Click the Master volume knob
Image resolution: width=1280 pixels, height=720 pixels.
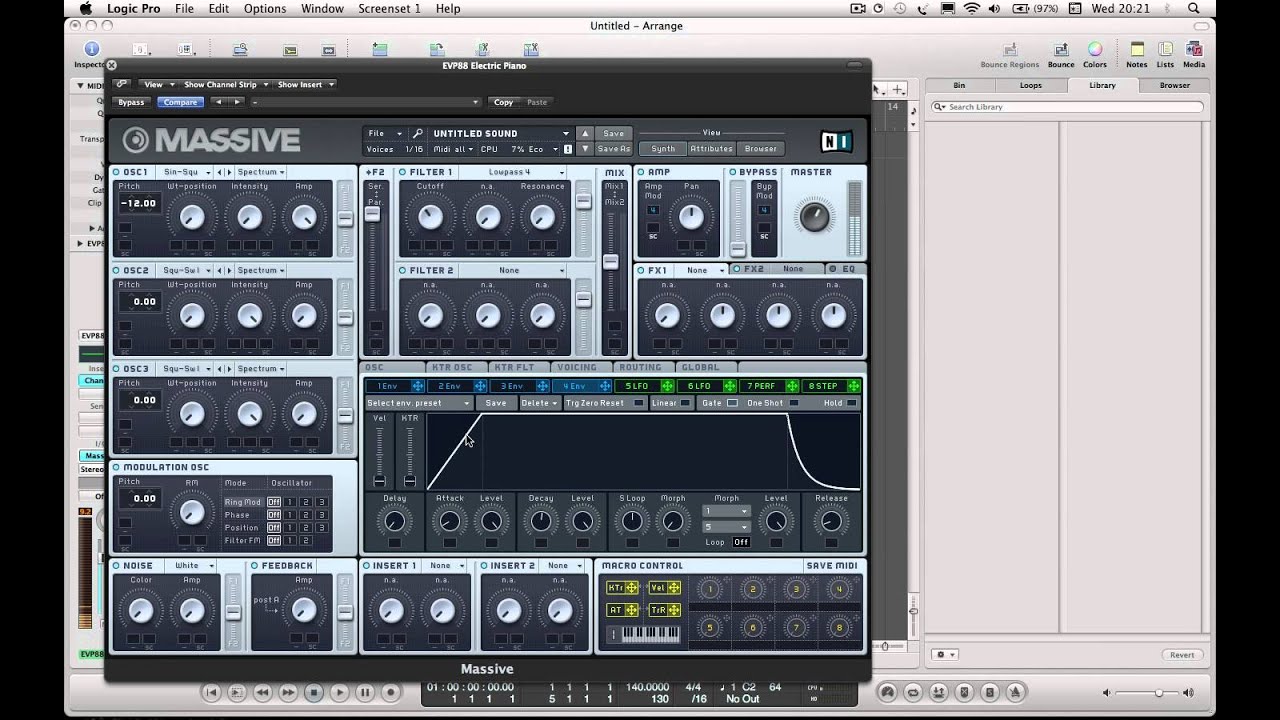pos(815,215)
